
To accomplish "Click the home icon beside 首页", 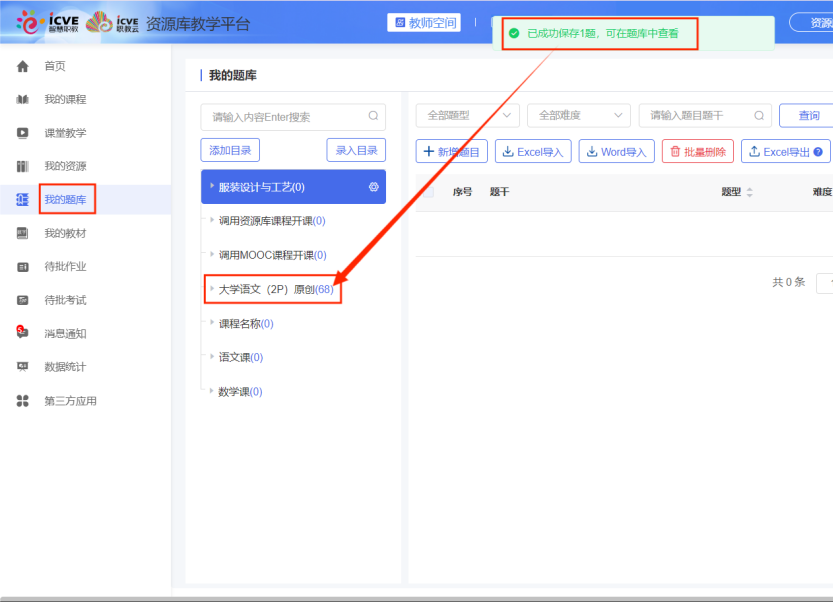I will (x=22, y=66).
